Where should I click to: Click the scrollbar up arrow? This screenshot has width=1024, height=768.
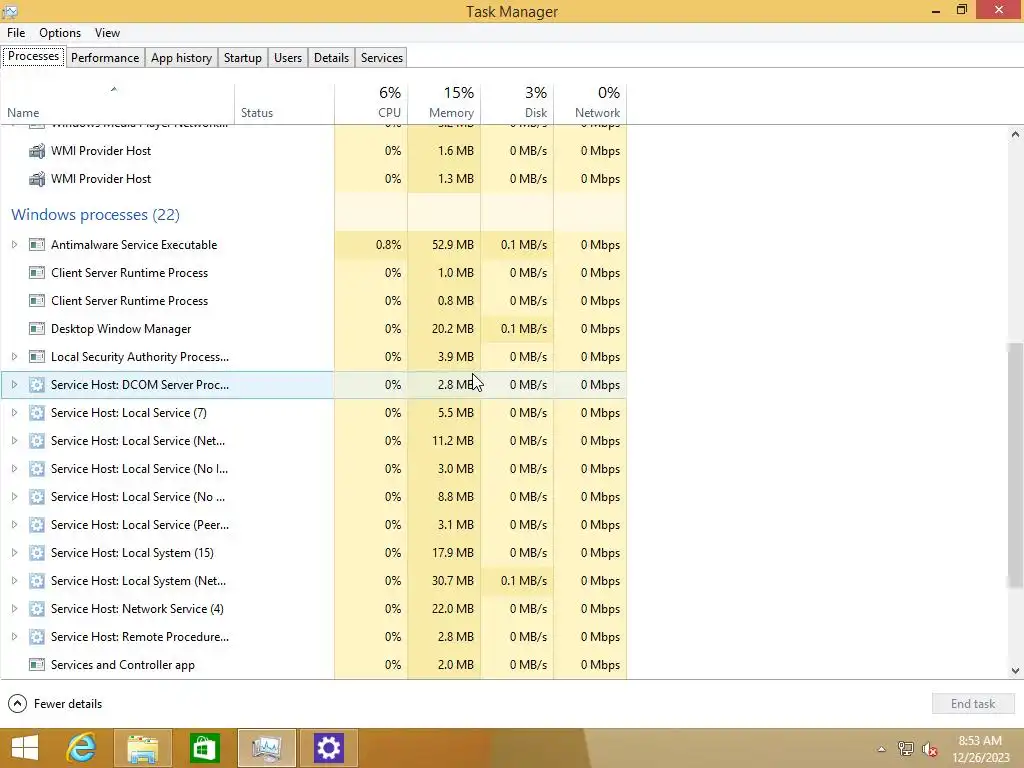[1015, 135]
